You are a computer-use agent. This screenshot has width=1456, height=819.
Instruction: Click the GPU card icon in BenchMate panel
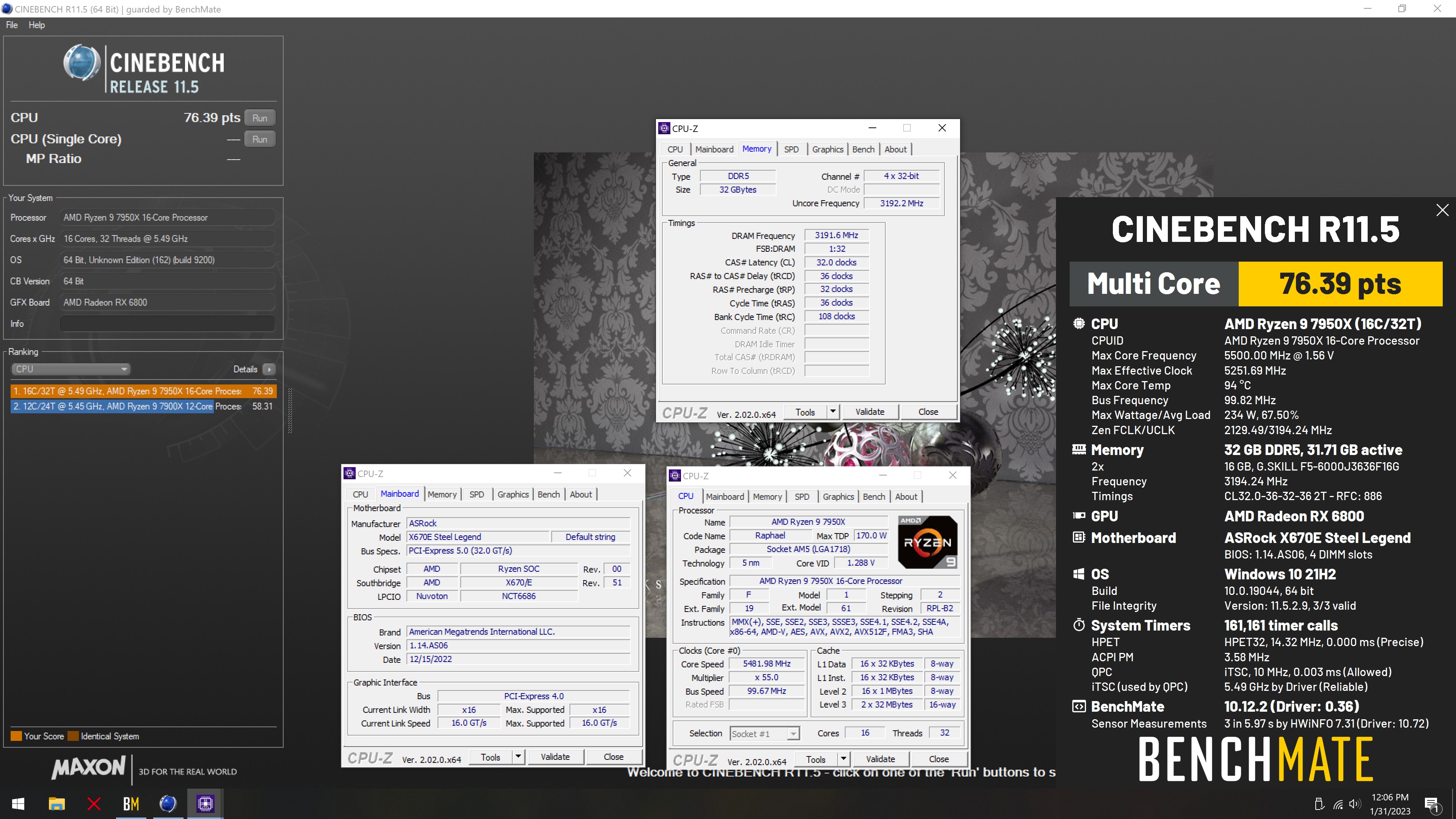point(1078,516)
